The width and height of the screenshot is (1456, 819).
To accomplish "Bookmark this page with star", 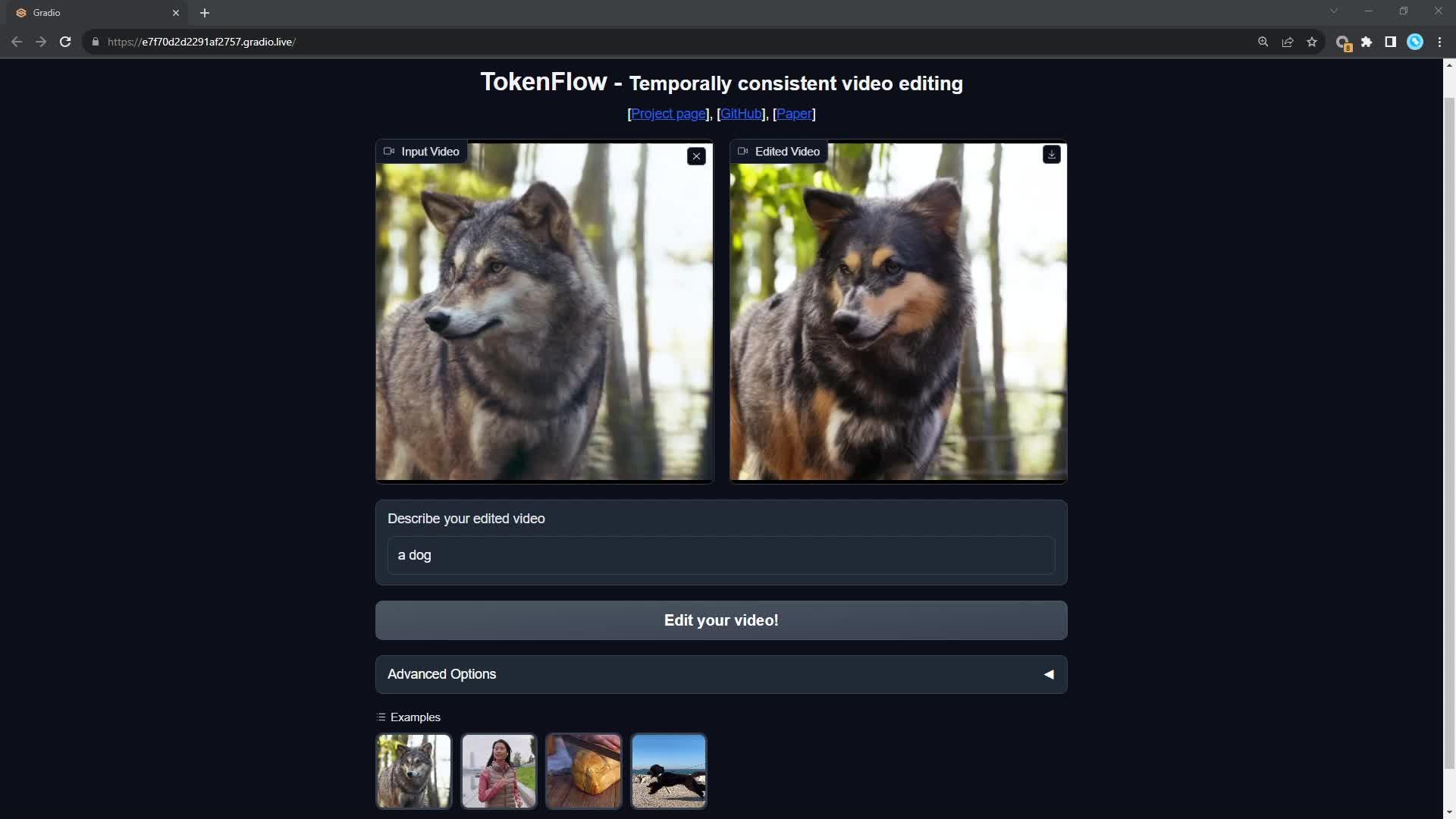I will (1312, 42).
